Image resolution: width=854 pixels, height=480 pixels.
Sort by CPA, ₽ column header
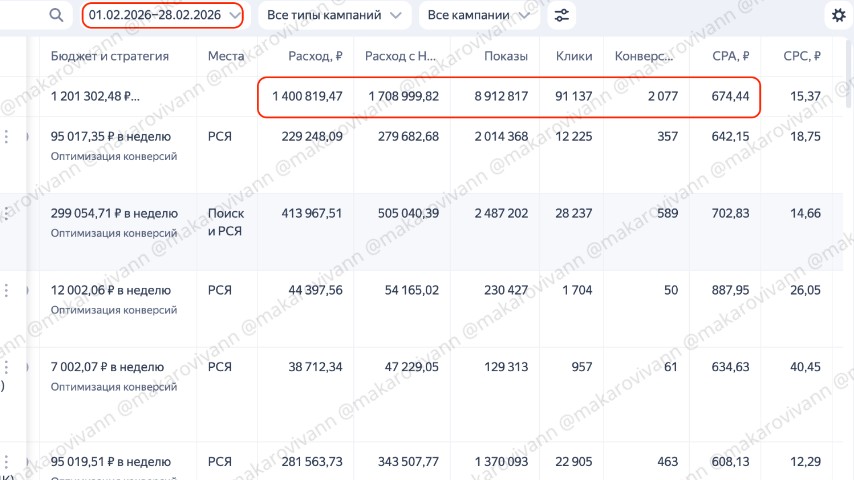pos(731,57)
